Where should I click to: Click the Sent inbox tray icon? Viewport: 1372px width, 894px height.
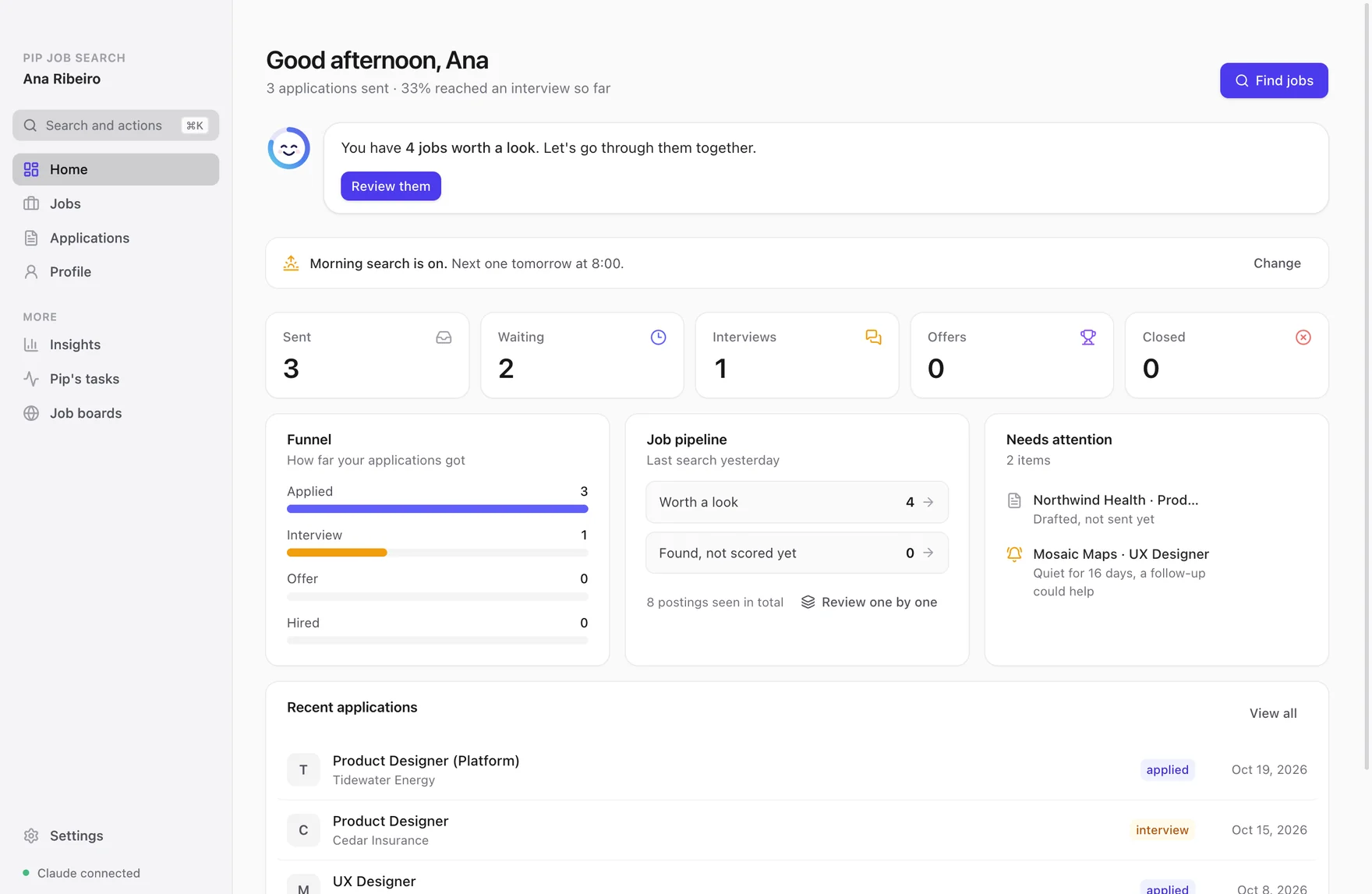click(x=444, y=337)
